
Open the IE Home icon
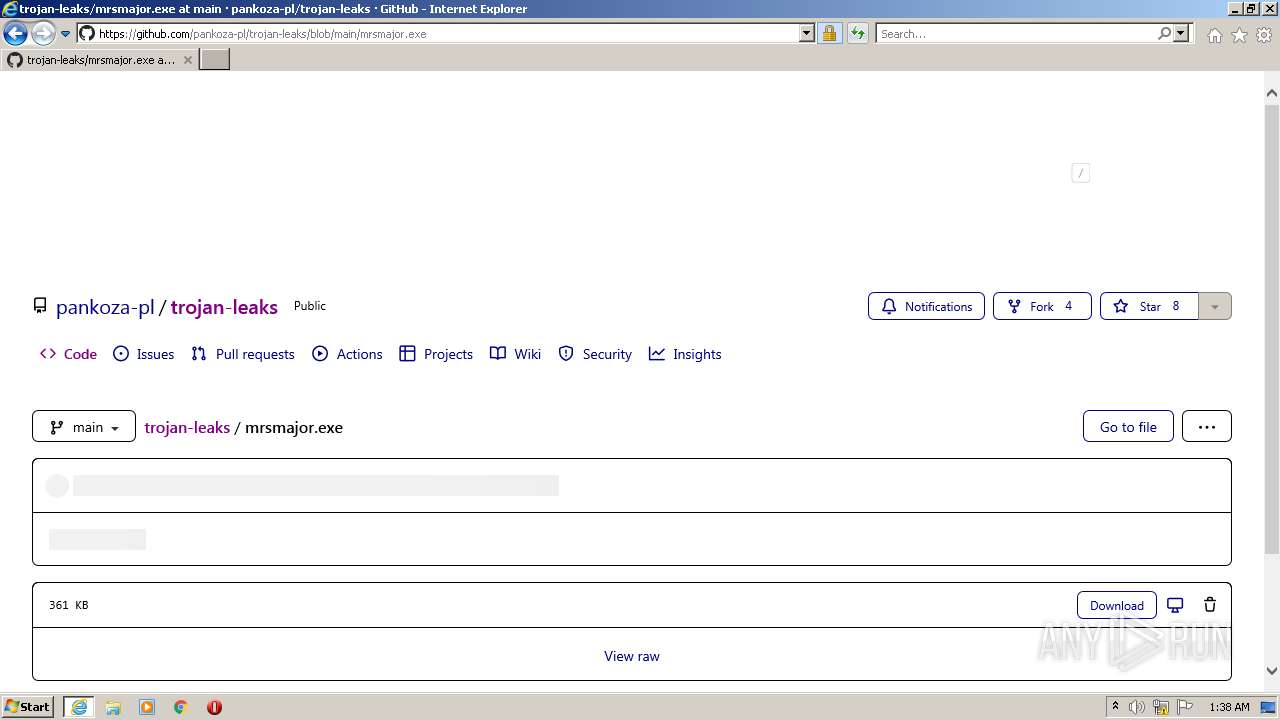[1214, 35]
